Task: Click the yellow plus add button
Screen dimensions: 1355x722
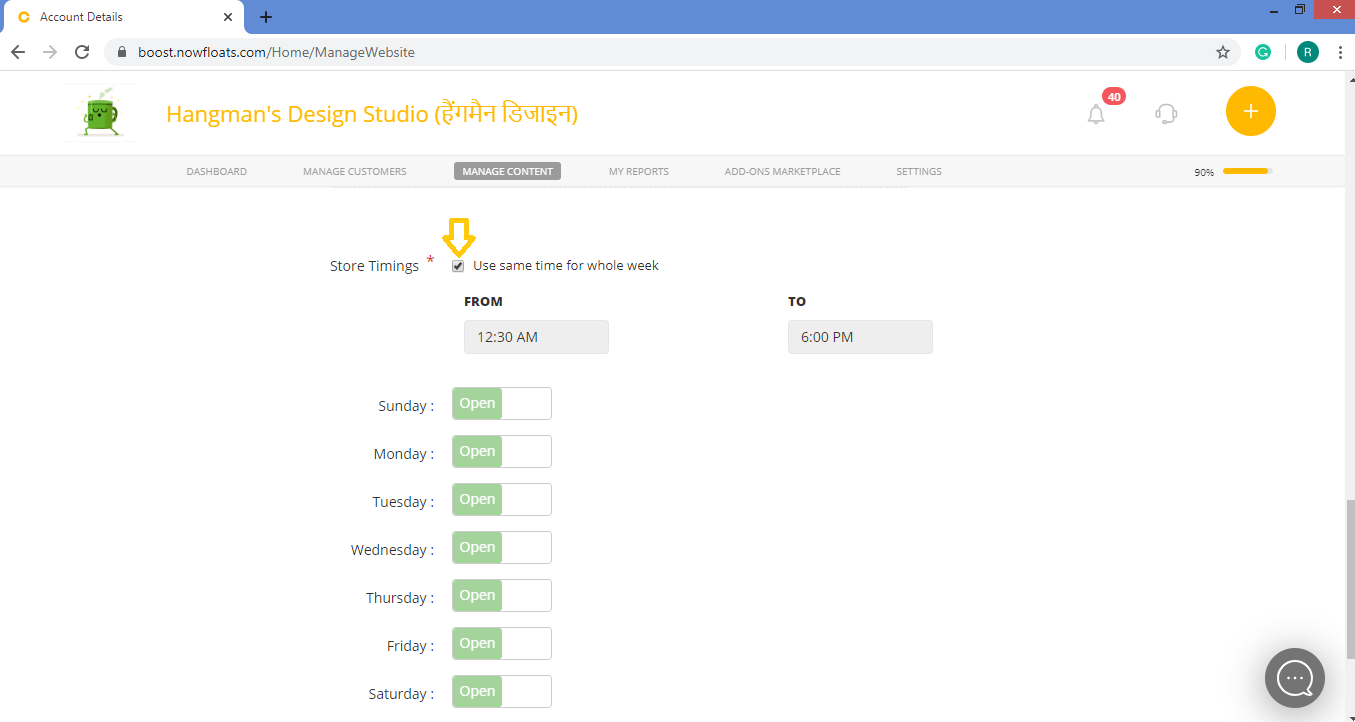Action: pos(1250,111)
